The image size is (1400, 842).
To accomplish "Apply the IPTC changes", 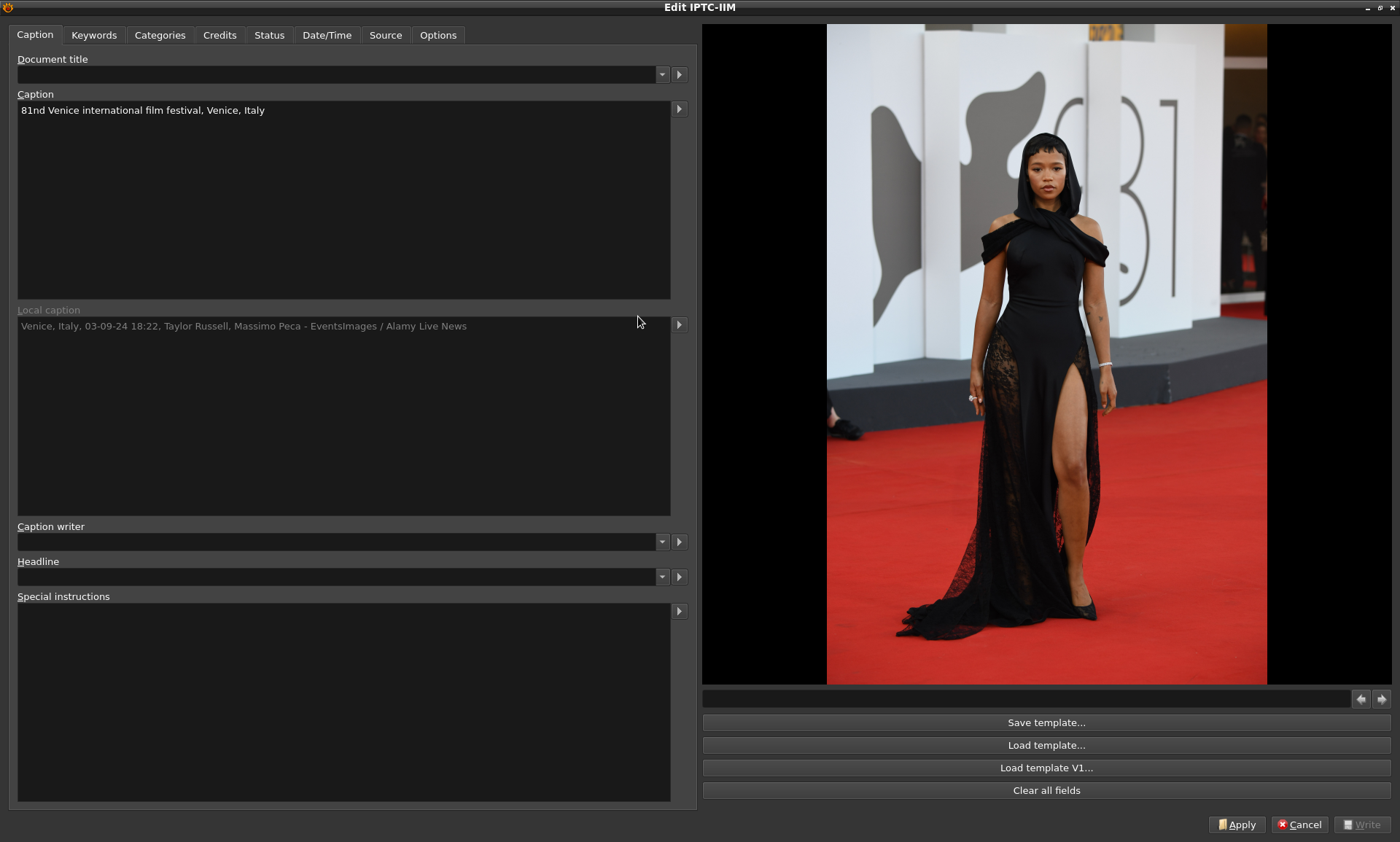I will pyautogui.click(x=1237, y=825).
